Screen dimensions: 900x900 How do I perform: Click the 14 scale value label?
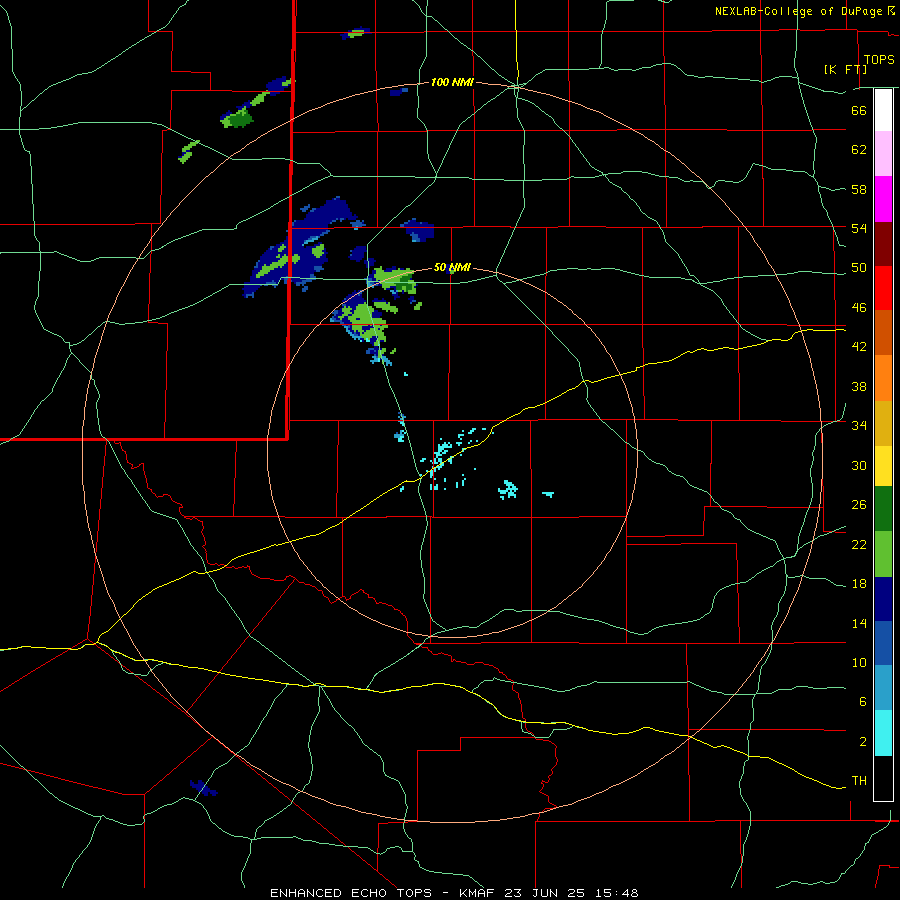pyautogui.click(x=859, y=623)
